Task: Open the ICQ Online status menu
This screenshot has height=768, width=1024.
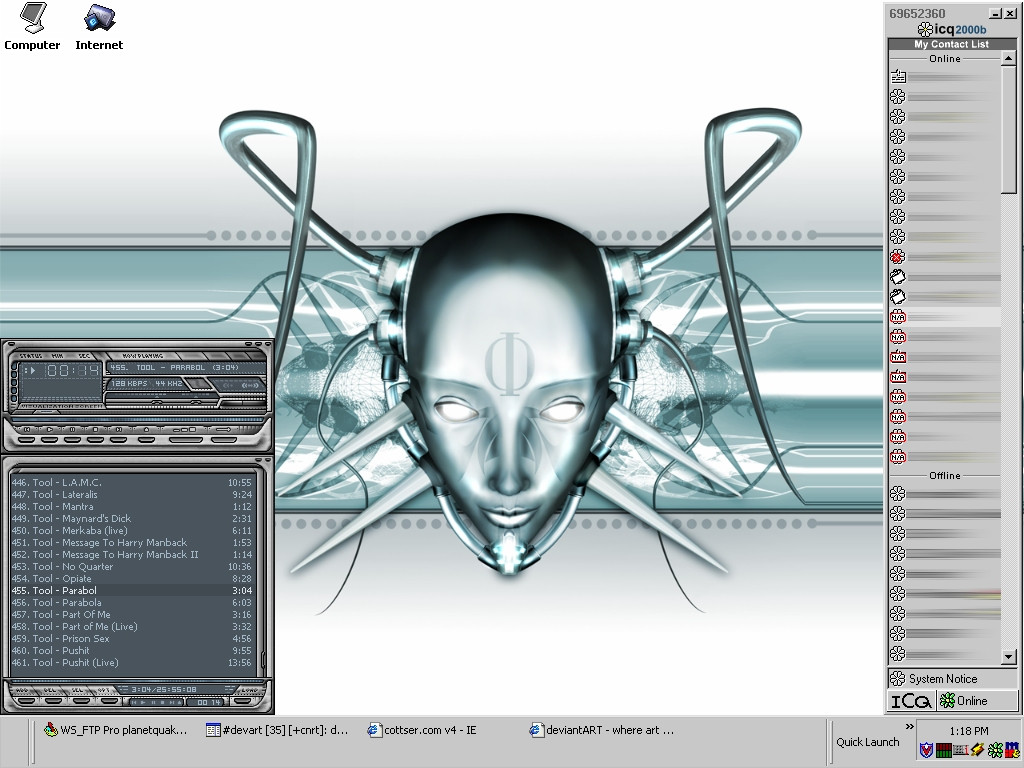Action: [976, 701]
